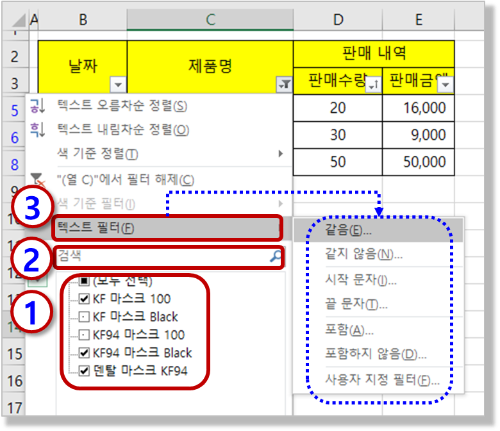Choose 끝 문자 text filter option
The image size is (500, 431).
pos(378,304)
